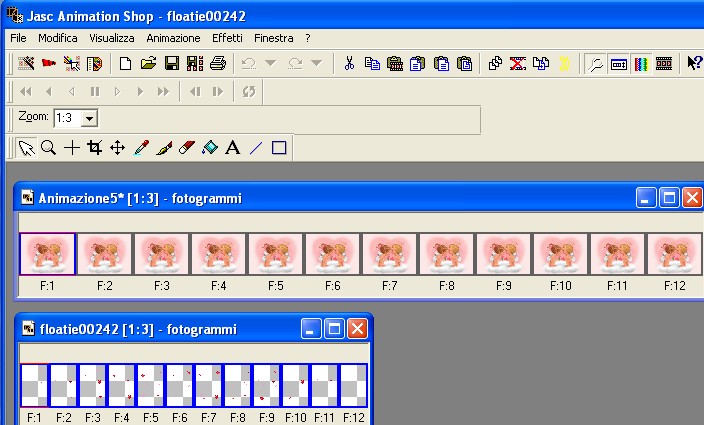Click the View Animation filmstrip icon

pyautogui.click(x=664, y=63)
